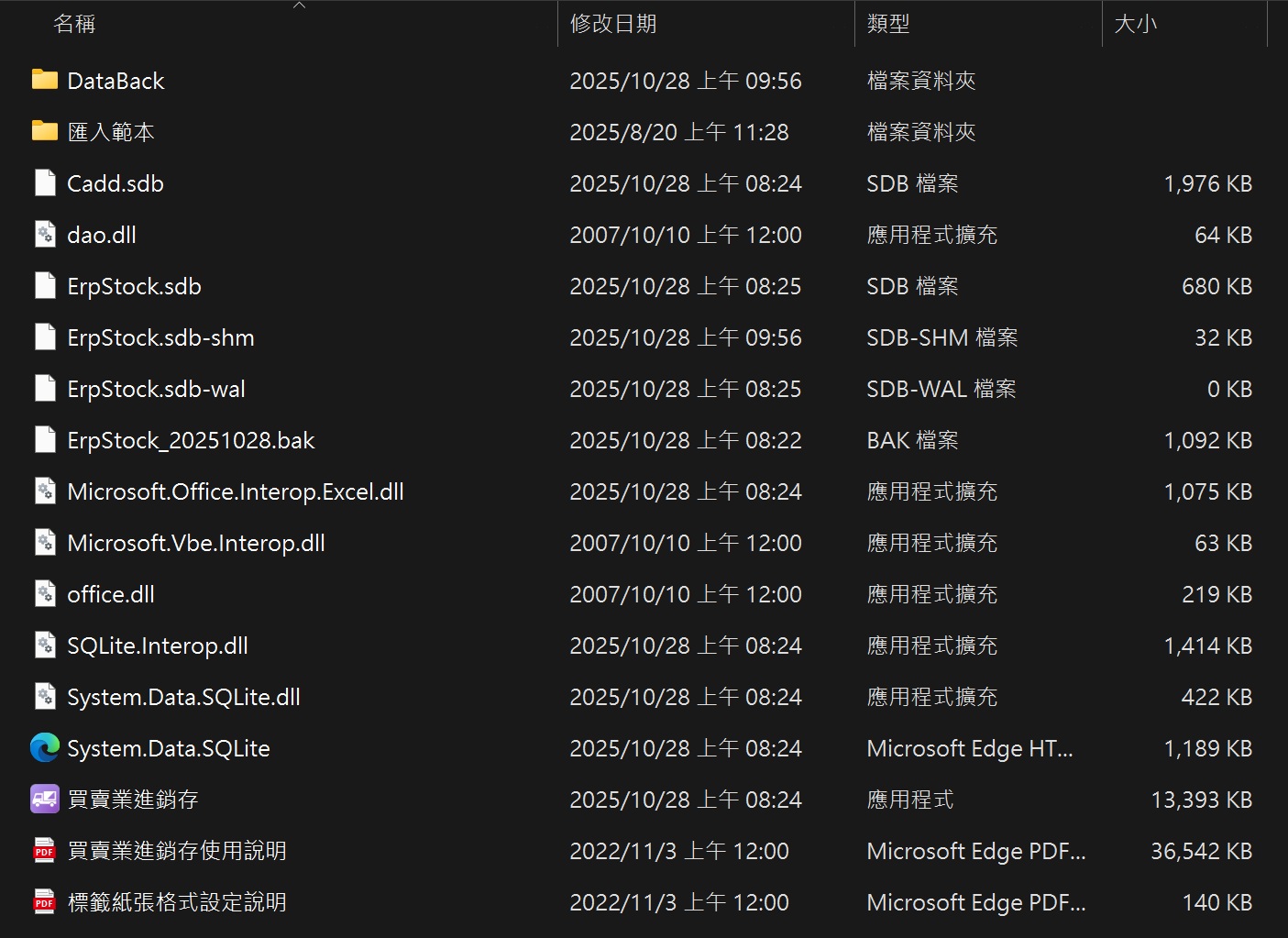This screenshot has height=938, width=1288.
Task: Sort by the 大小 column header
Action: click(1137, 24)
